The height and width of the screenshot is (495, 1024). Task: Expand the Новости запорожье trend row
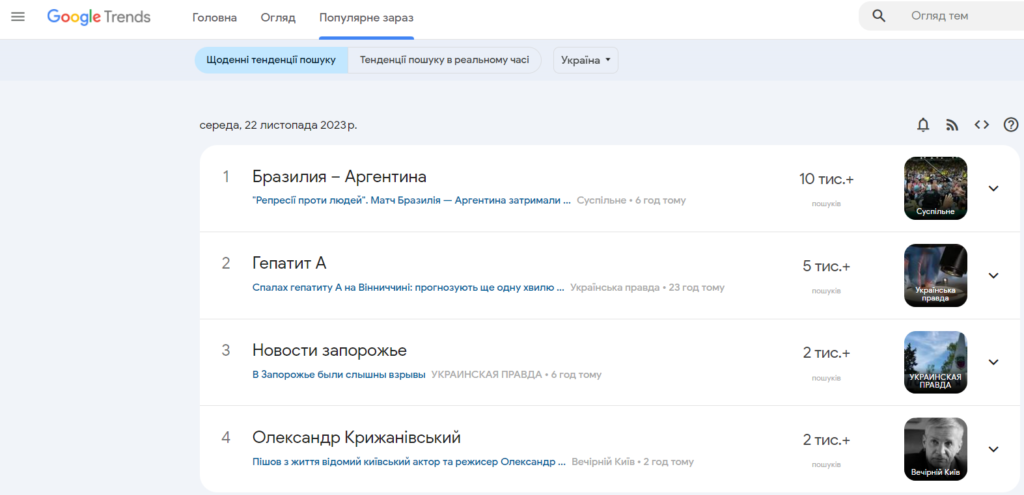[x=993, y=362]
